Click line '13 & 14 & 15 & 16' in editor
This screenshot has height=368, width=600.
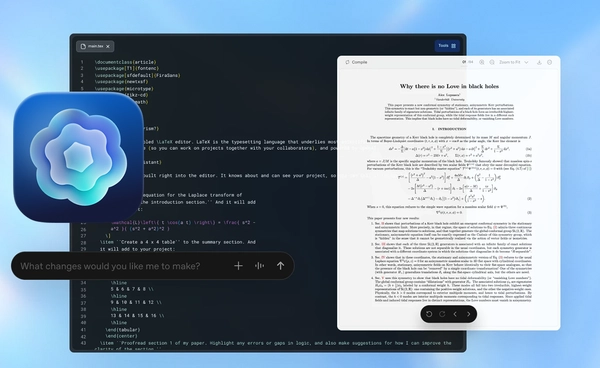(x=138, y=316)
